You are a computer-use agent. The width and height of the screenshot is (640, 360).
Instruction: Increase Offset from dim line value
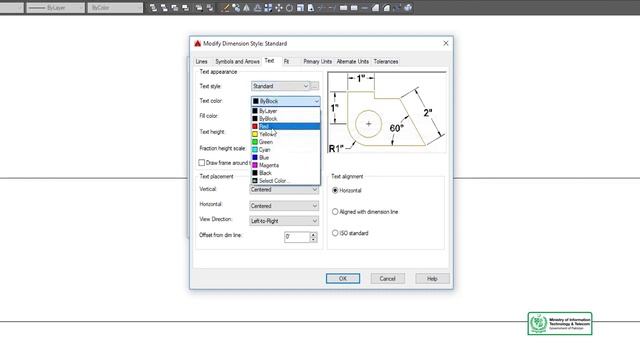[313, 234]
